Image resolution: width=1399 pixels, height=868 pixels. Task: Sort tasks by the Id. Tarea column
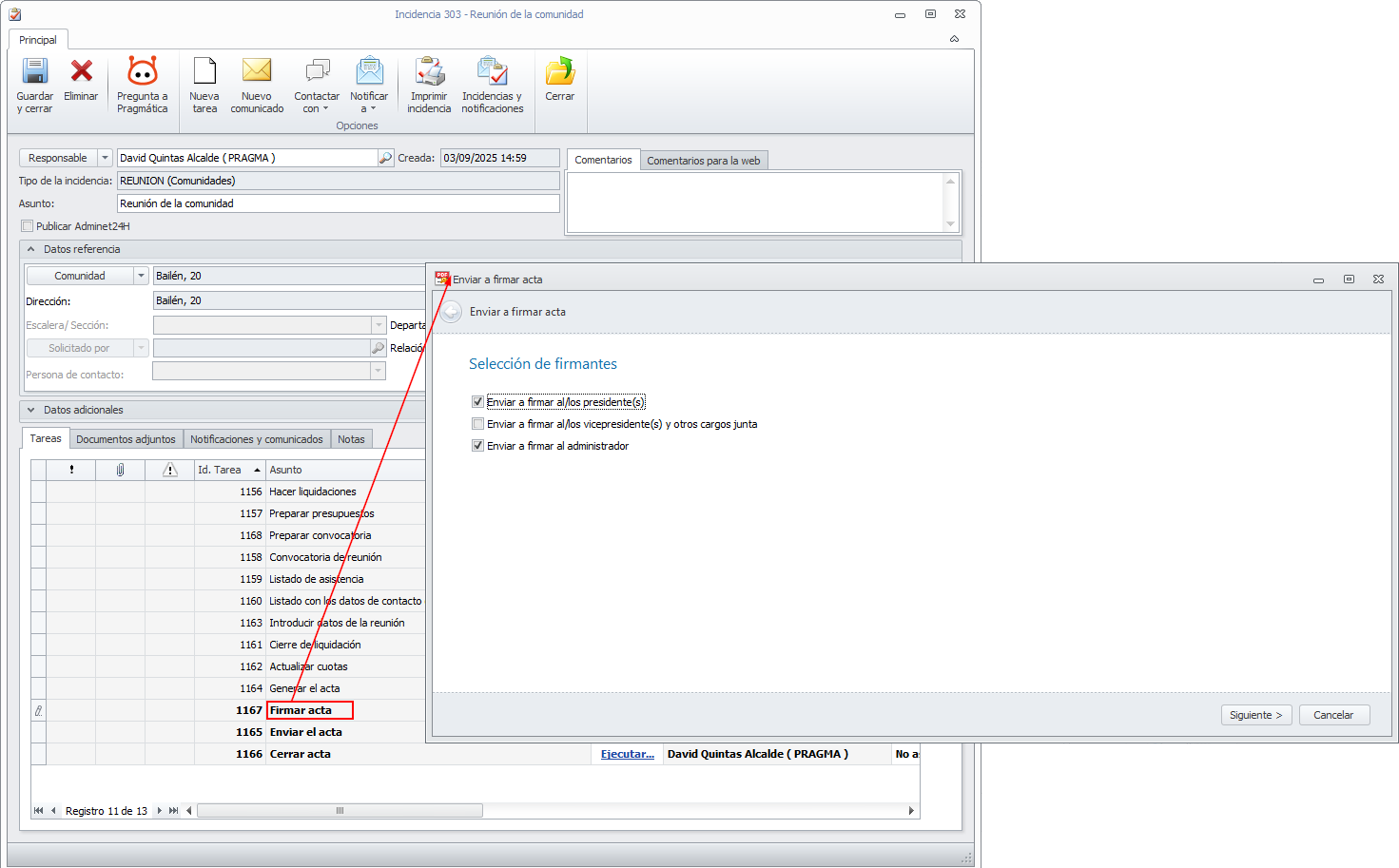pyautogui.click(x=229, y=470)
